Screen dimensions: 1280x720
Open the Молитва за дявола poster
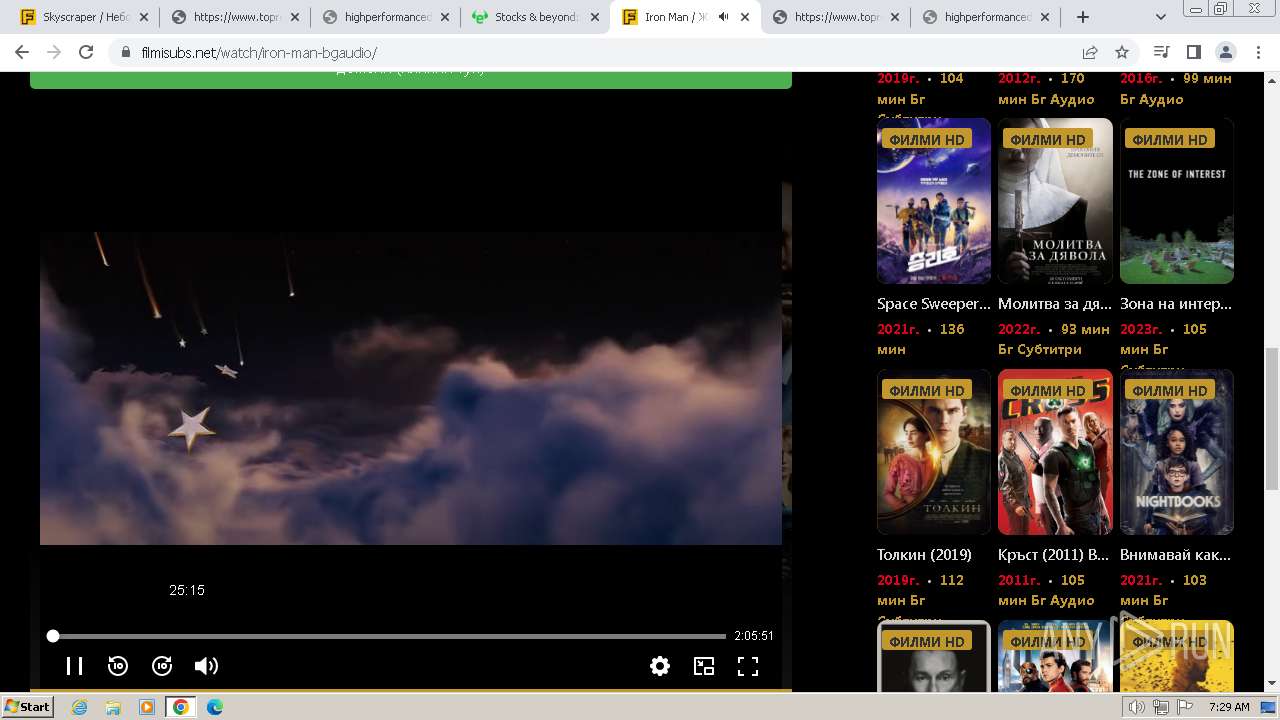(1055, 201)
